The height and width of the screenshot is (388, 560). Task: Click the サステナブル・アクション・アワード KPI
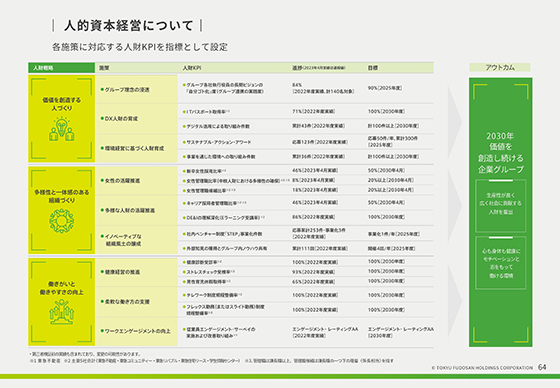[x=217, y=142]
